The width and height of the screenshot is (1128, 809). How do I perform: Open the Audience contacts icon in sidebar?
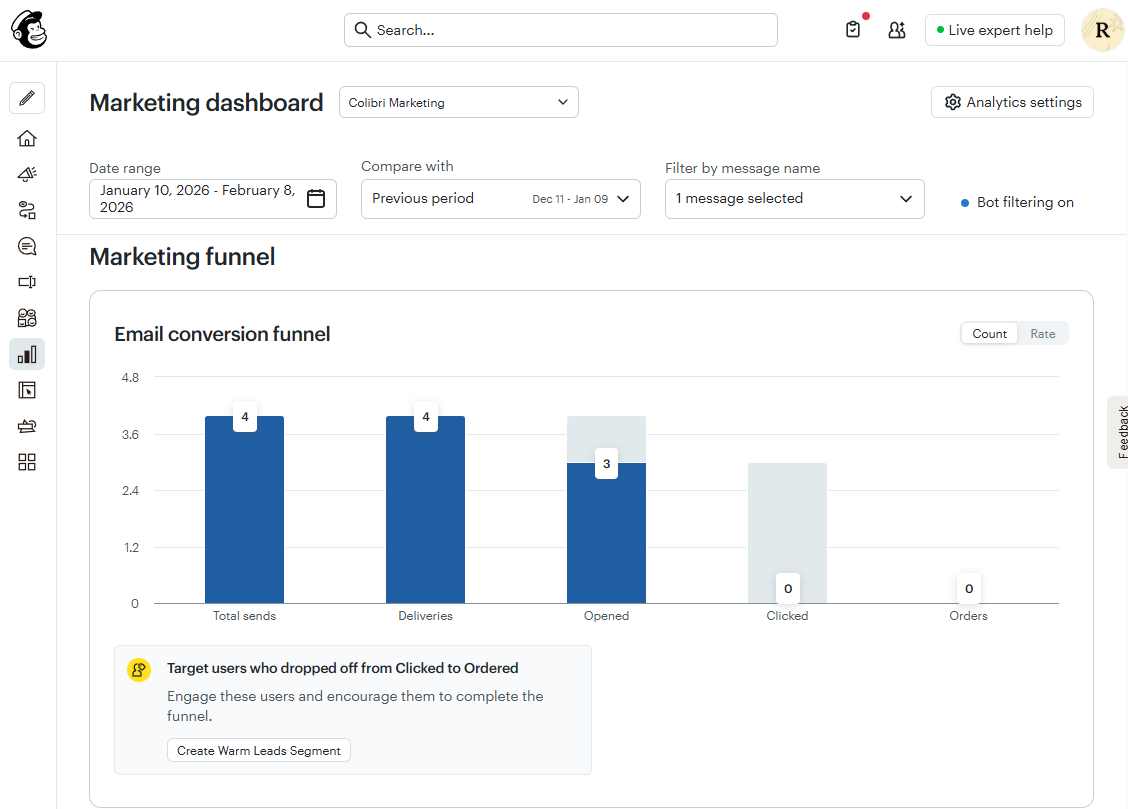pos(27,317)
